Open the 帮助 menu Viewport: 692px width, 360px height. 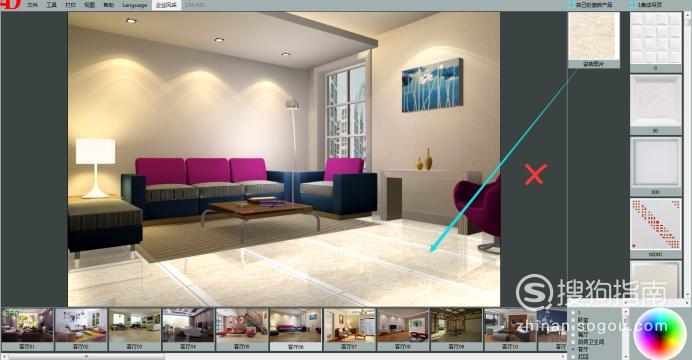tap(109, 5)
